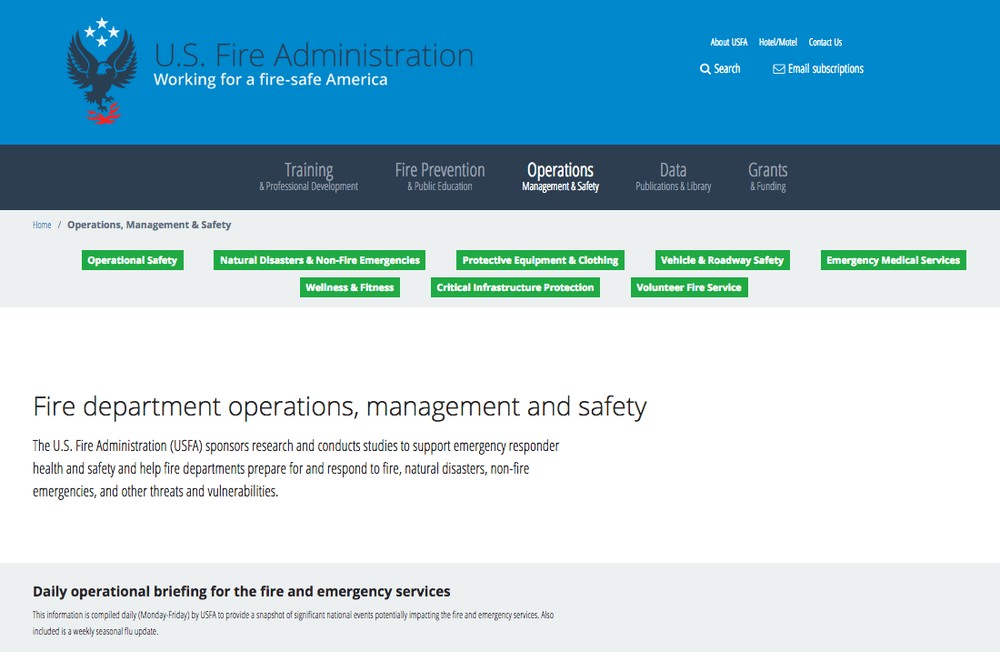
Task: Select the Vehicle & Roadway Safety tag
Action: point(722,260)
